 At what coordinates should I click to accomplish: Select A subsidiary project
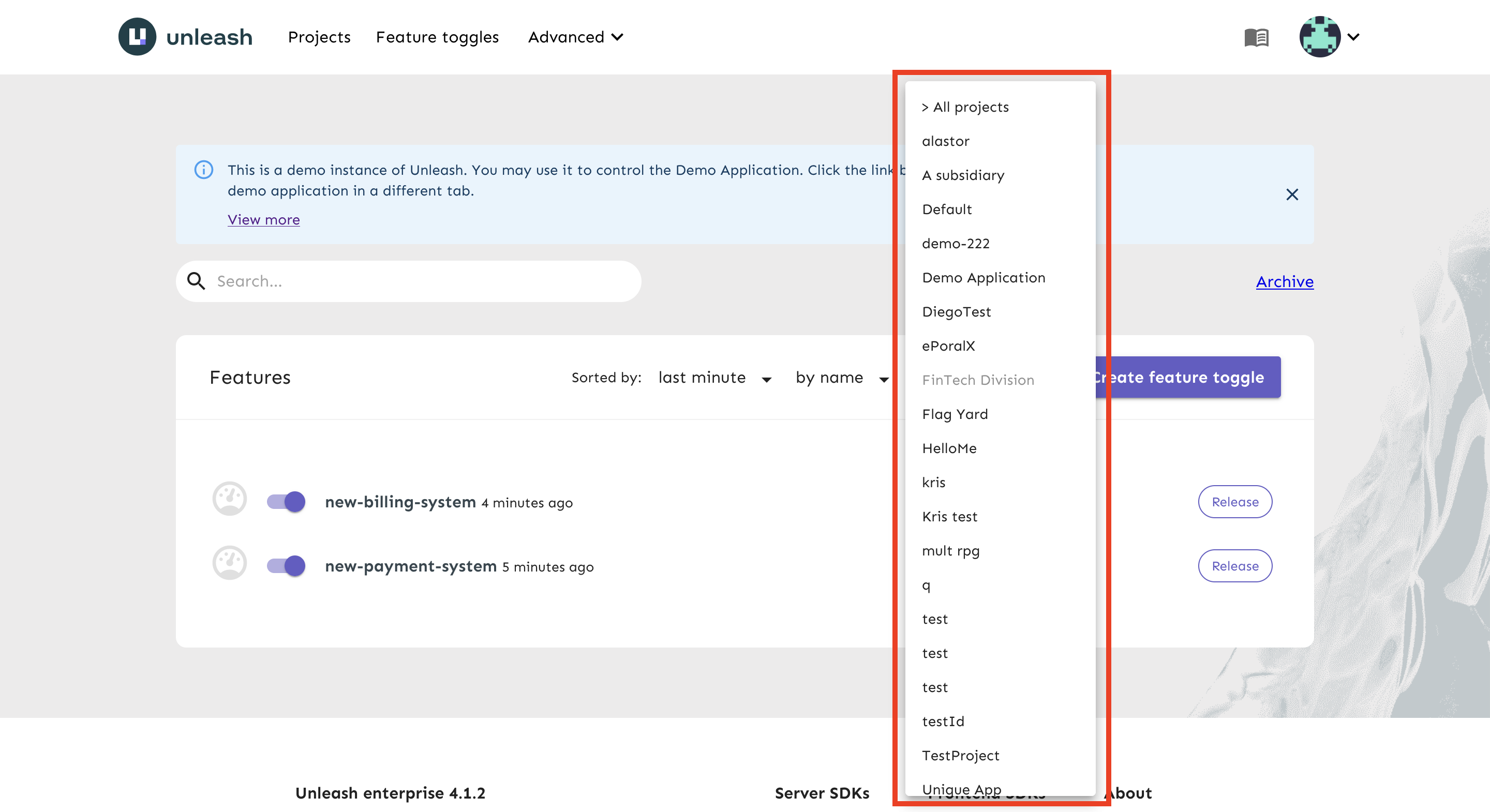coord(1000,175)
